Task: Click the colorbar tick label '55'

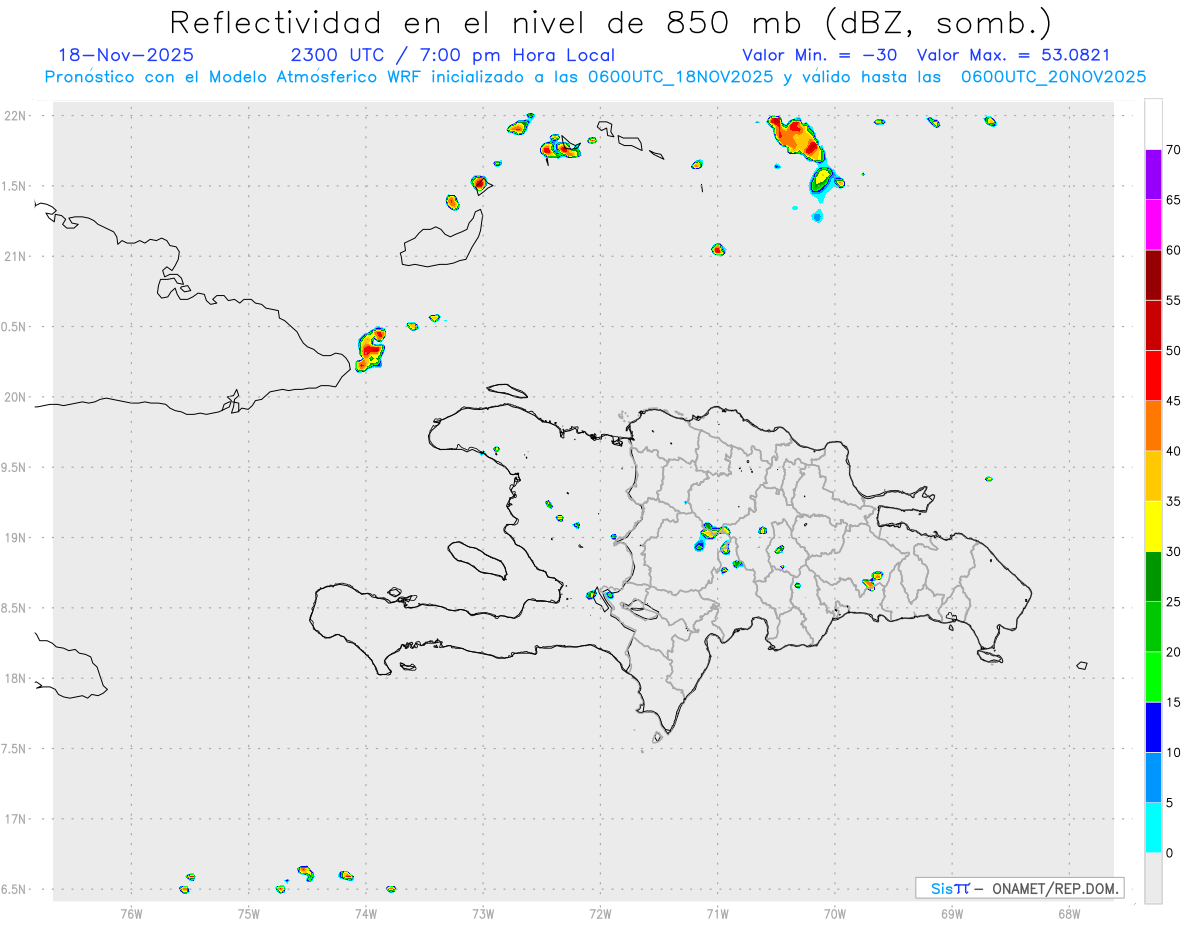Action: click(1174, 300)
